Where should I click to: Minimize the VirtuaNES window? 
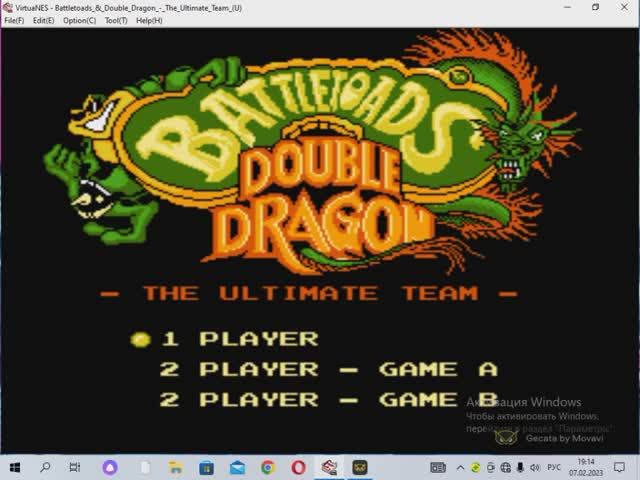tap(567, 7)
